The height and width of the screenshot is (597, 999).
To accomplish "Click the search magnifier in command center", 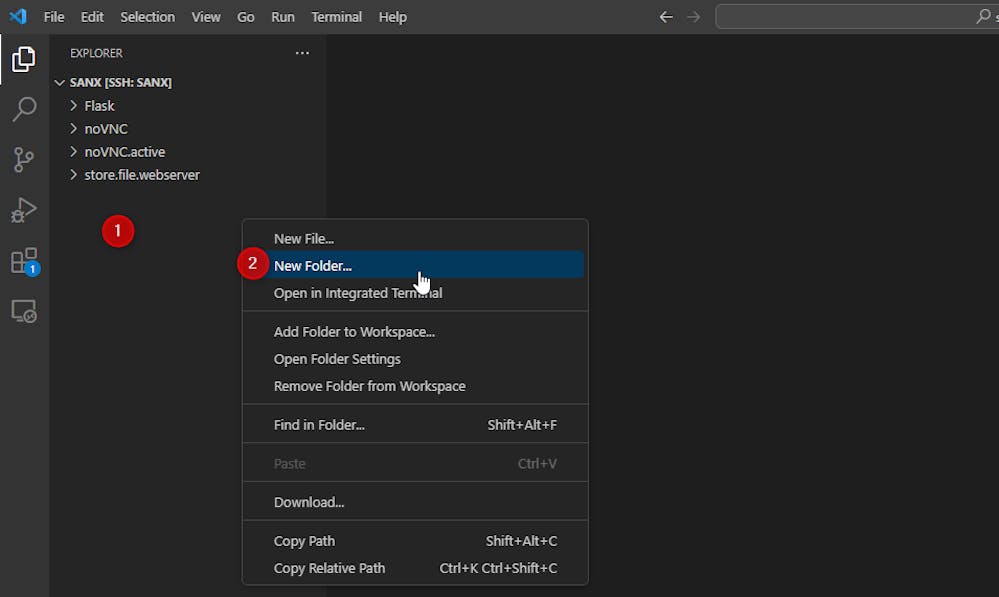I will point(983,17).
